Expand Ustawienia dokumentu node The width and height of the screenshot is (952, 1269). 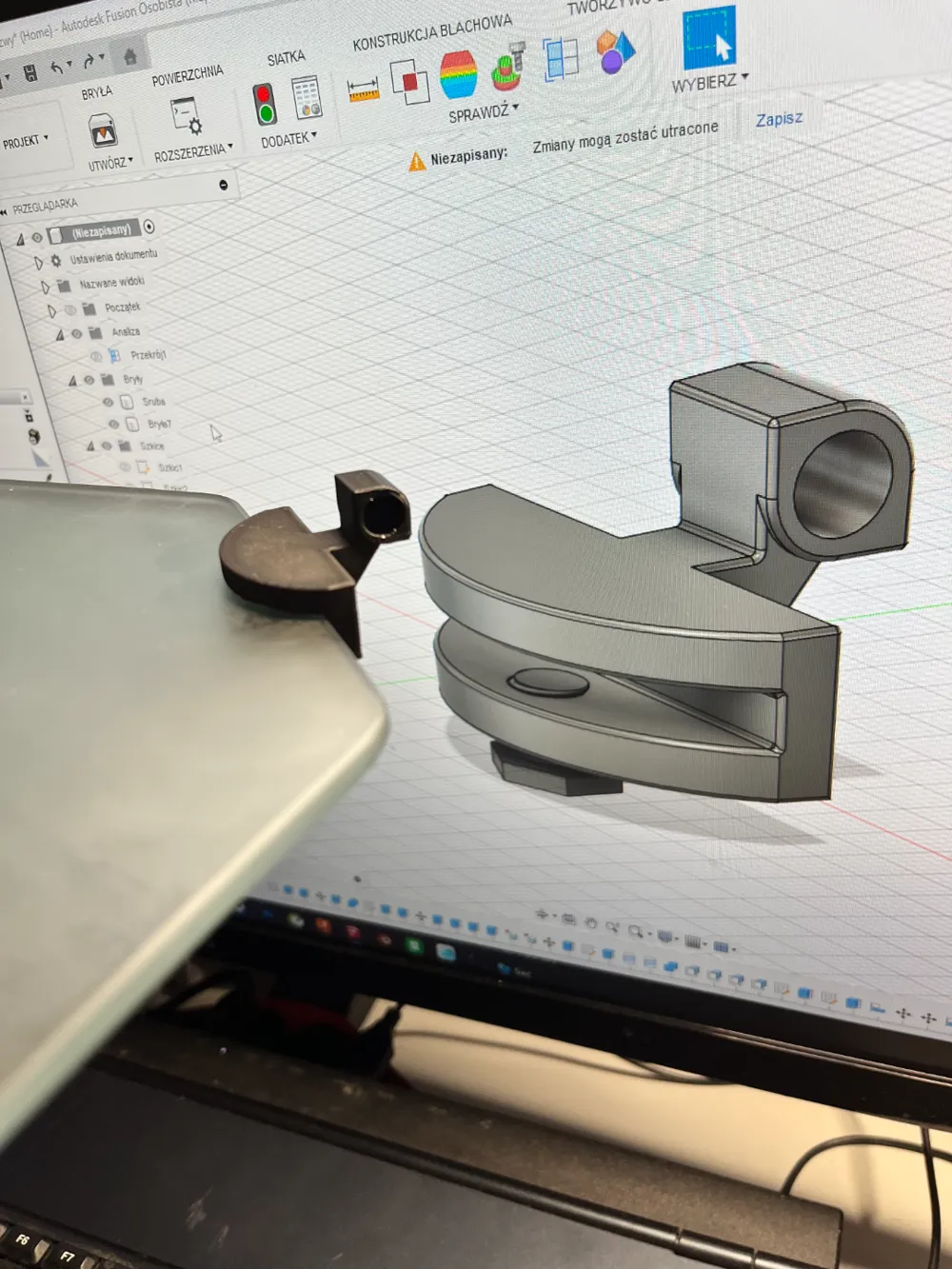point(38,262)
